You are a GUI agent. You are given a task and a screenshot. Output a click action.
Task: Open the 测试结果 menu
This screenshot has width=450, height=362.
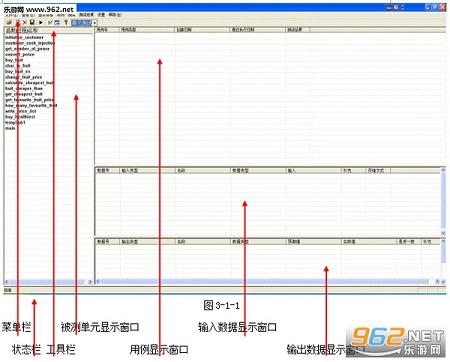tap(86, 15)
